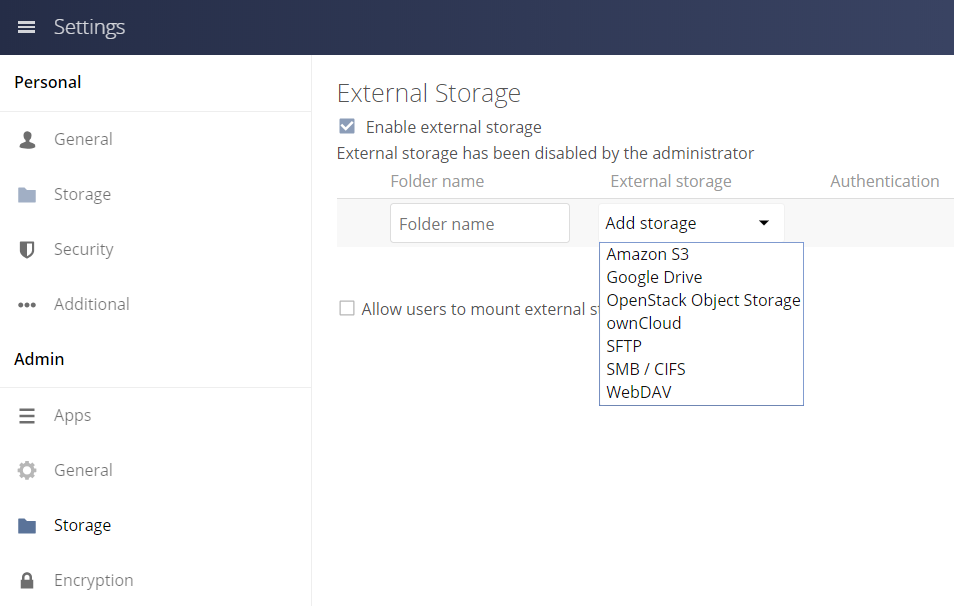Enable allow users to mount external storage
Viewport: 954px width, 606px height.
pos(346,309)
